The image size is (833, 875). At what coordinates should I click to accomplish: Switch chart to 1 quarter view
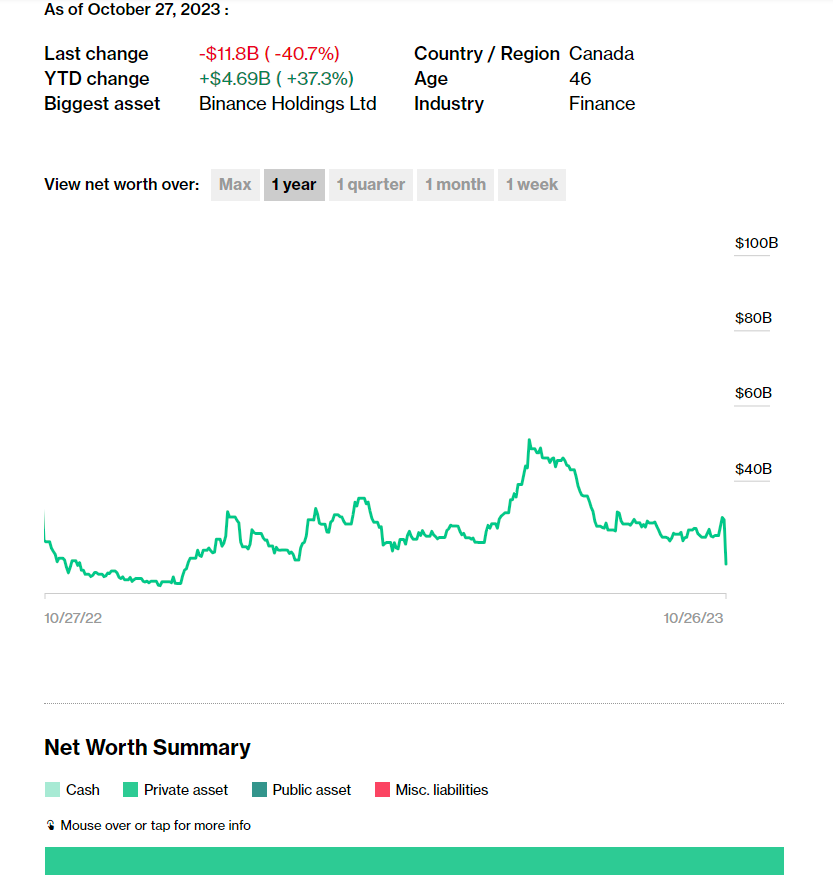(x=370, y=185)
